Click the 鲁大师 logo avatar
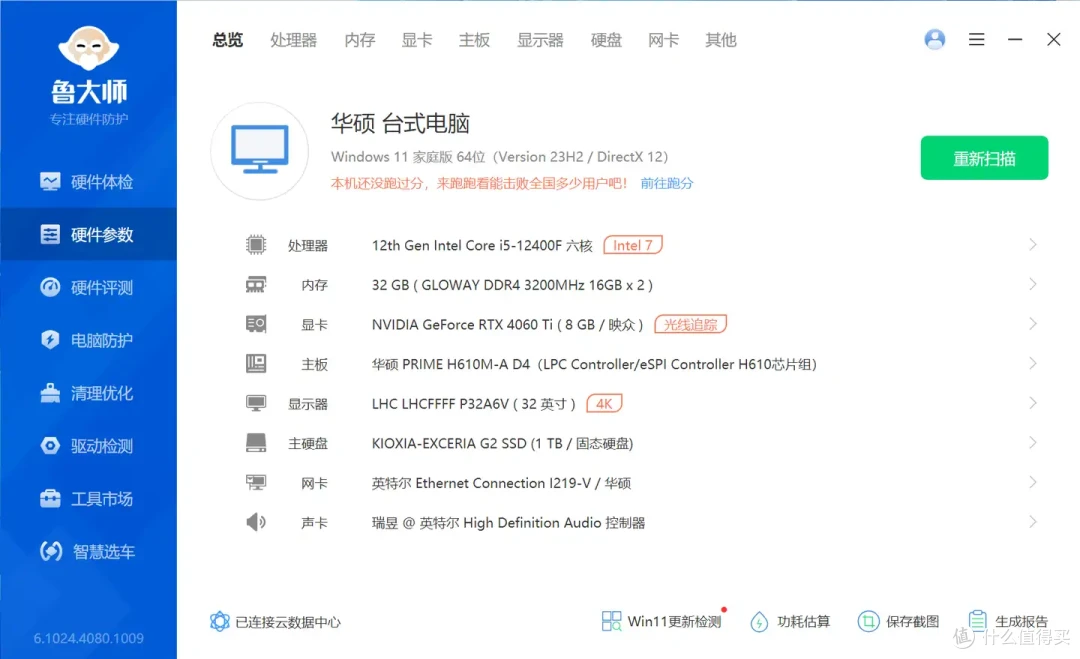Screen dimensions: 1080x659 (88, 48)
